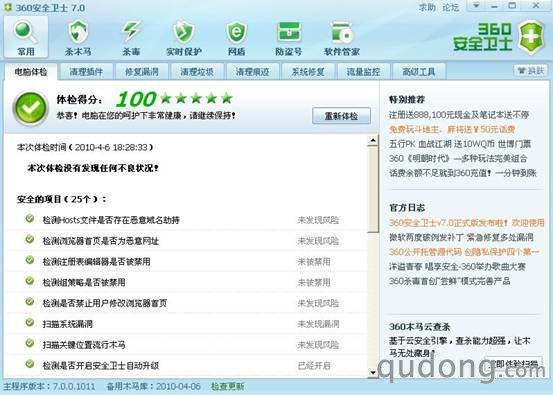Open the 防盗号 safe box icon
The width and height of the screenshot is (553, 395).
(289, 32)
